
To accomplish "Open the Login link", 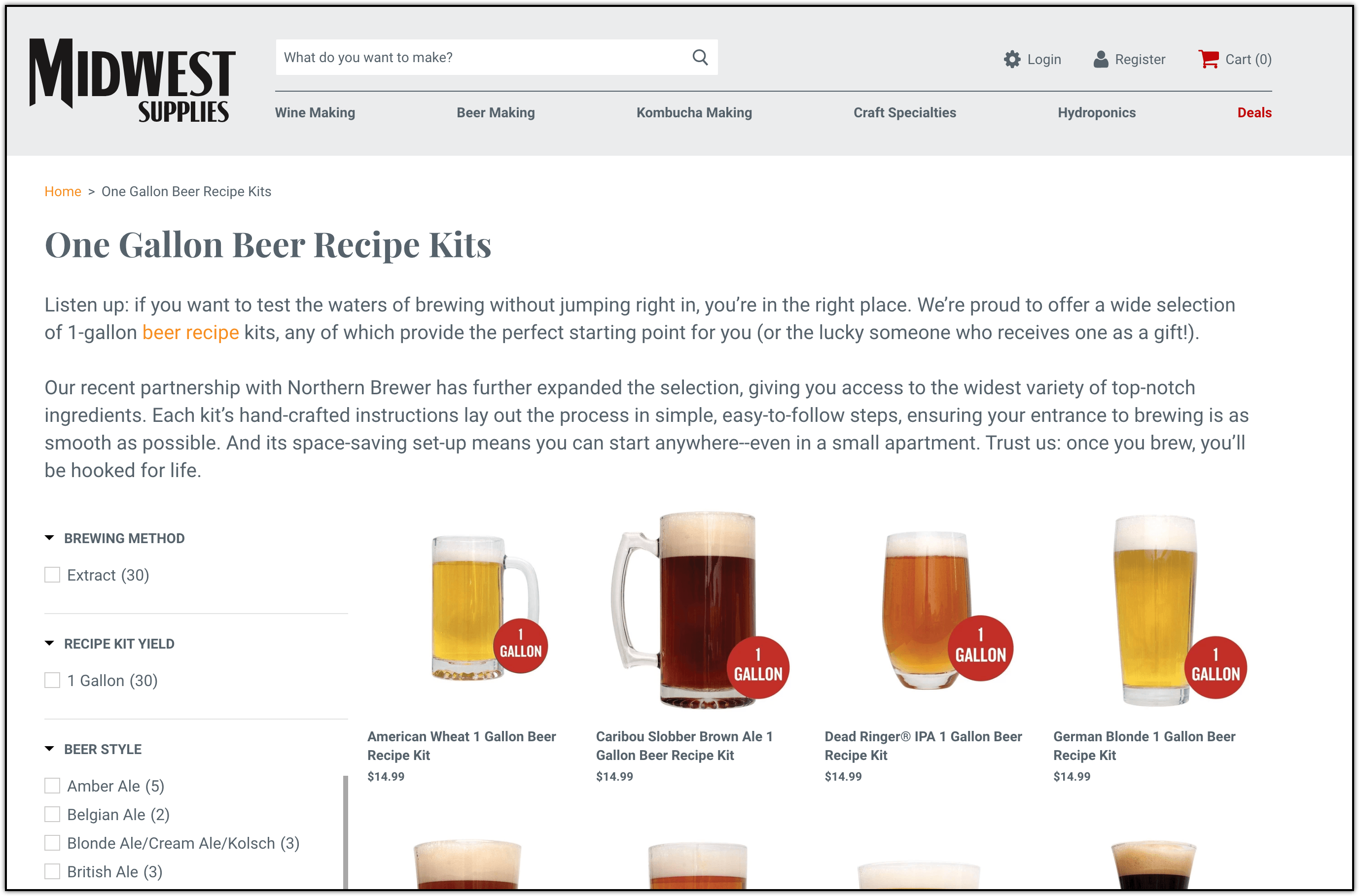I will tap(1043, 60).
